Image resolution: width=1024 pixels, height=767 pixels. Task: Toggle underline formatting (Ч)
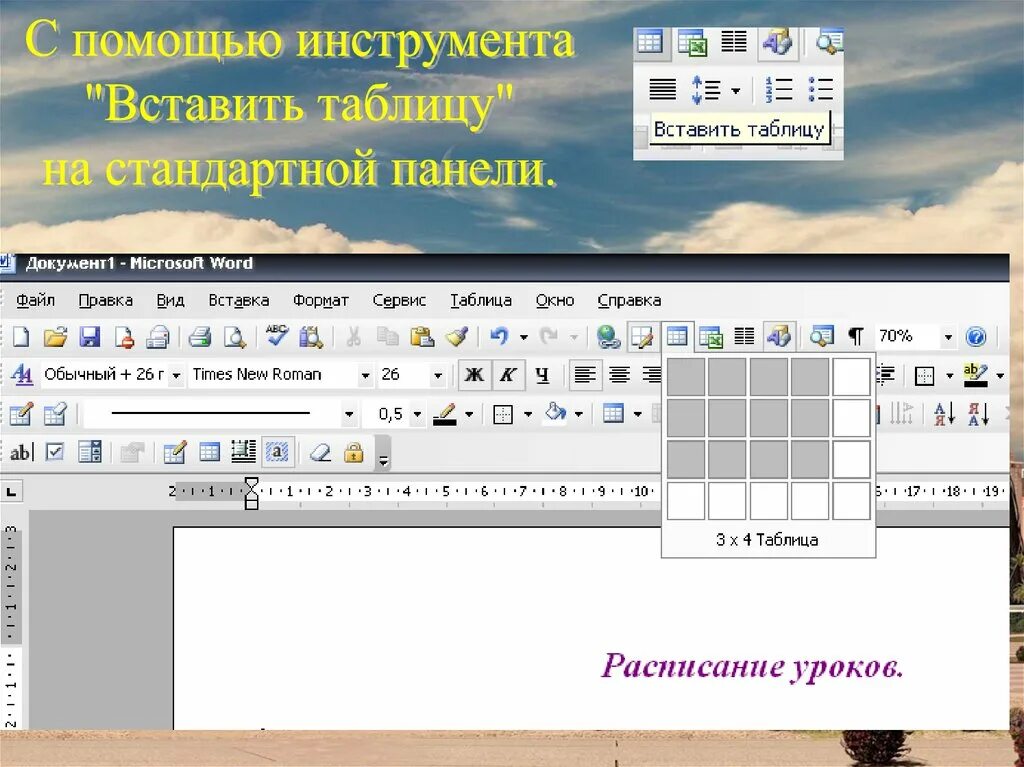(542, 375)
